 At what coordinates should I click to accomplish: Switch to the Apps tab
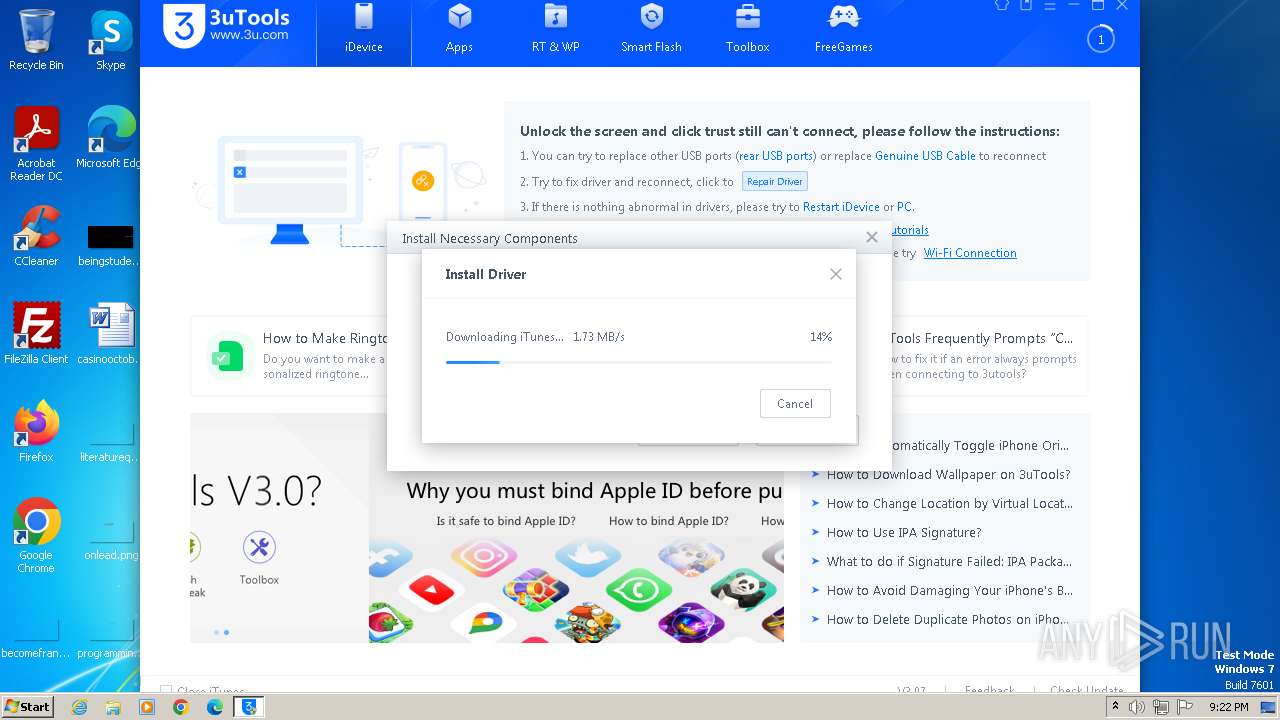tap(459, 30)
